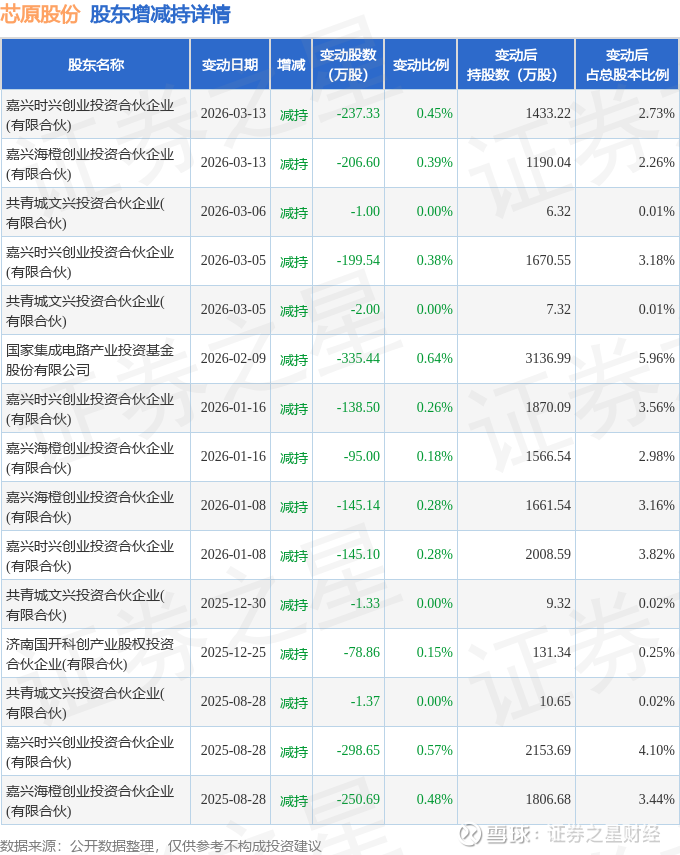The height and width of the screenshot is (855, 680).
Task: Click the post-change holding 1670.55
Action: coord(548,260)
